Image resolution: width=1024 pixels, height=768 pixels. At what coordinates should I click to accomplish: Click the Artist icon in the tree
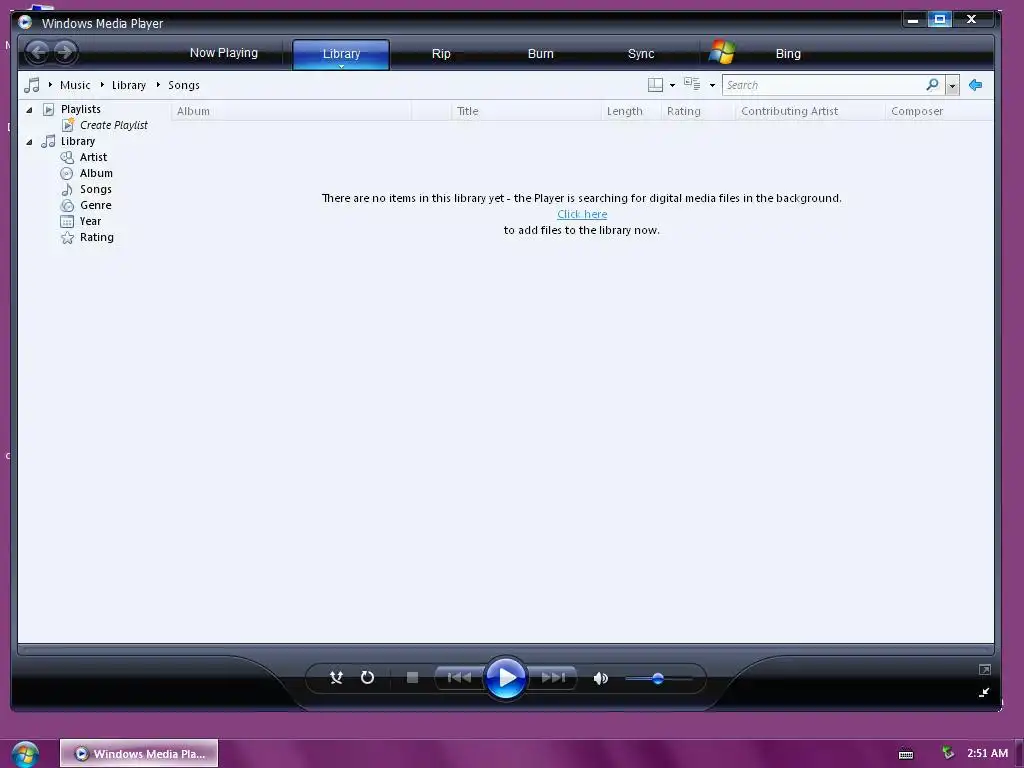(67, 157)
